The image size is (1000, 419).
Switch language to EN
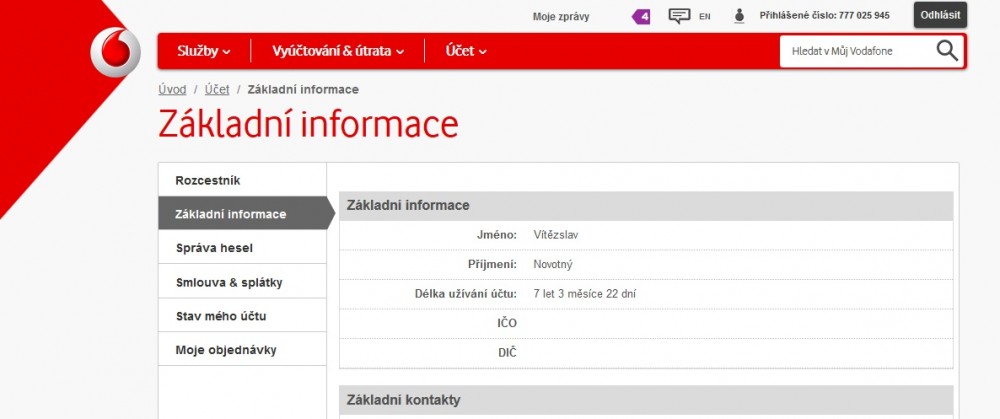click(705, 17)
